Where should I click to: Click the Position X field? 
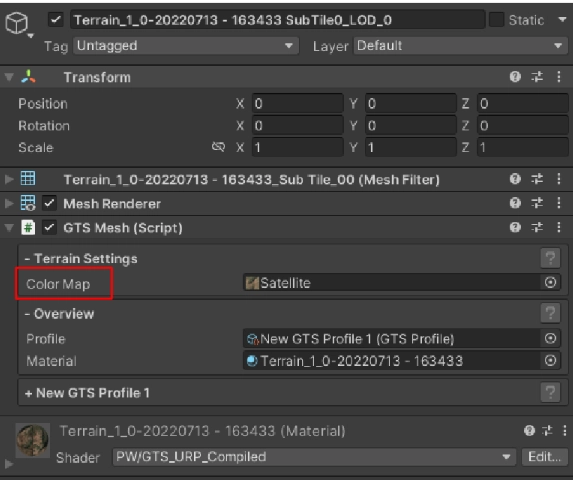(297, 103)
